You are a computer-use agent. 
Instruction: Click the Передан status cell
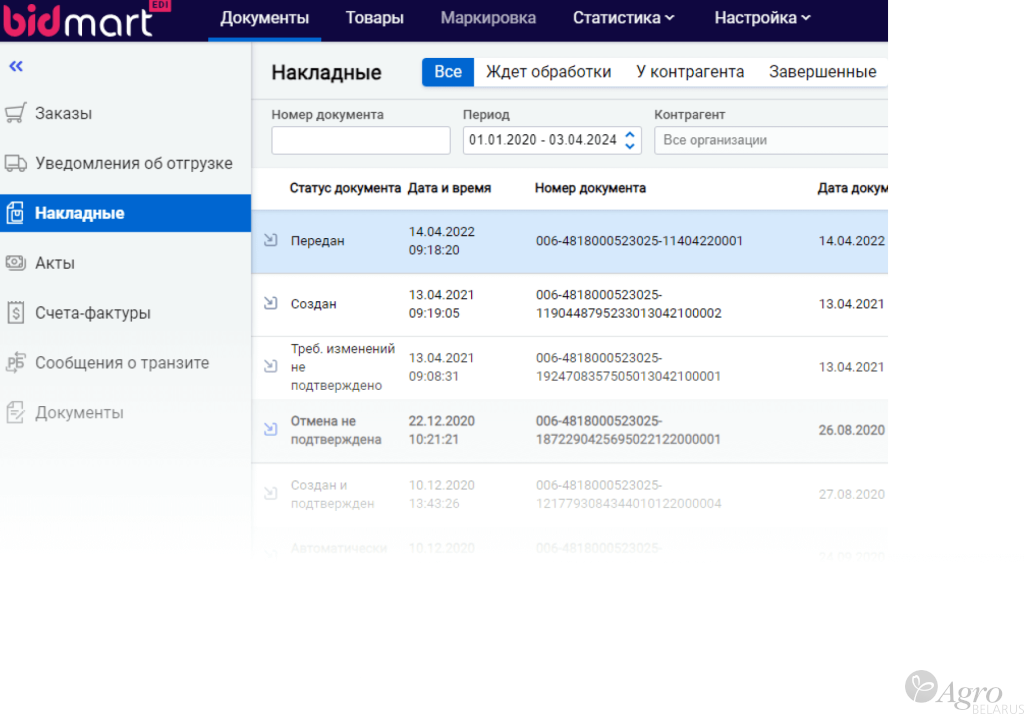point(317,240)
